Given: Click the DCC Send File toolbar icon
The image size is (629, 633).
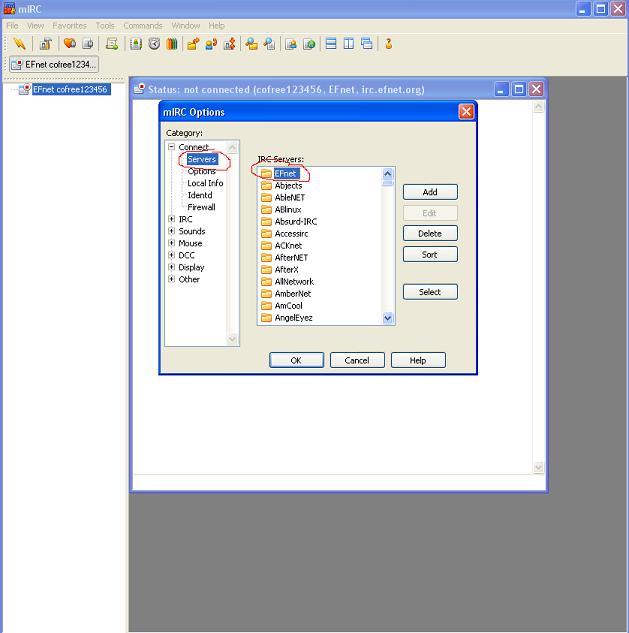Looking at the screenshot, I should point(193,44).
